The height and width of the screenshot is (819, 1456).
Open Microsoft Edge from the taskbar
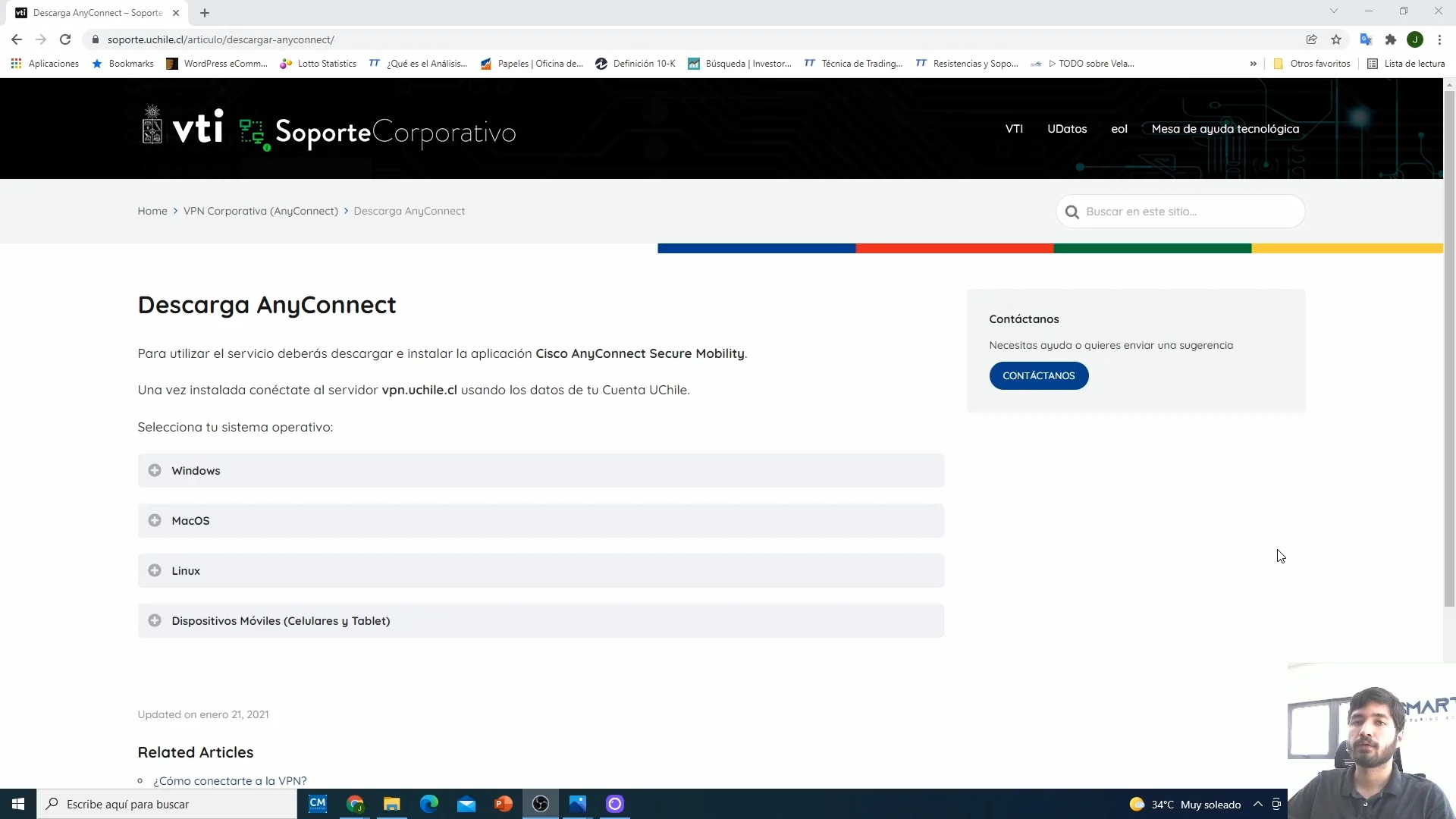429,804
